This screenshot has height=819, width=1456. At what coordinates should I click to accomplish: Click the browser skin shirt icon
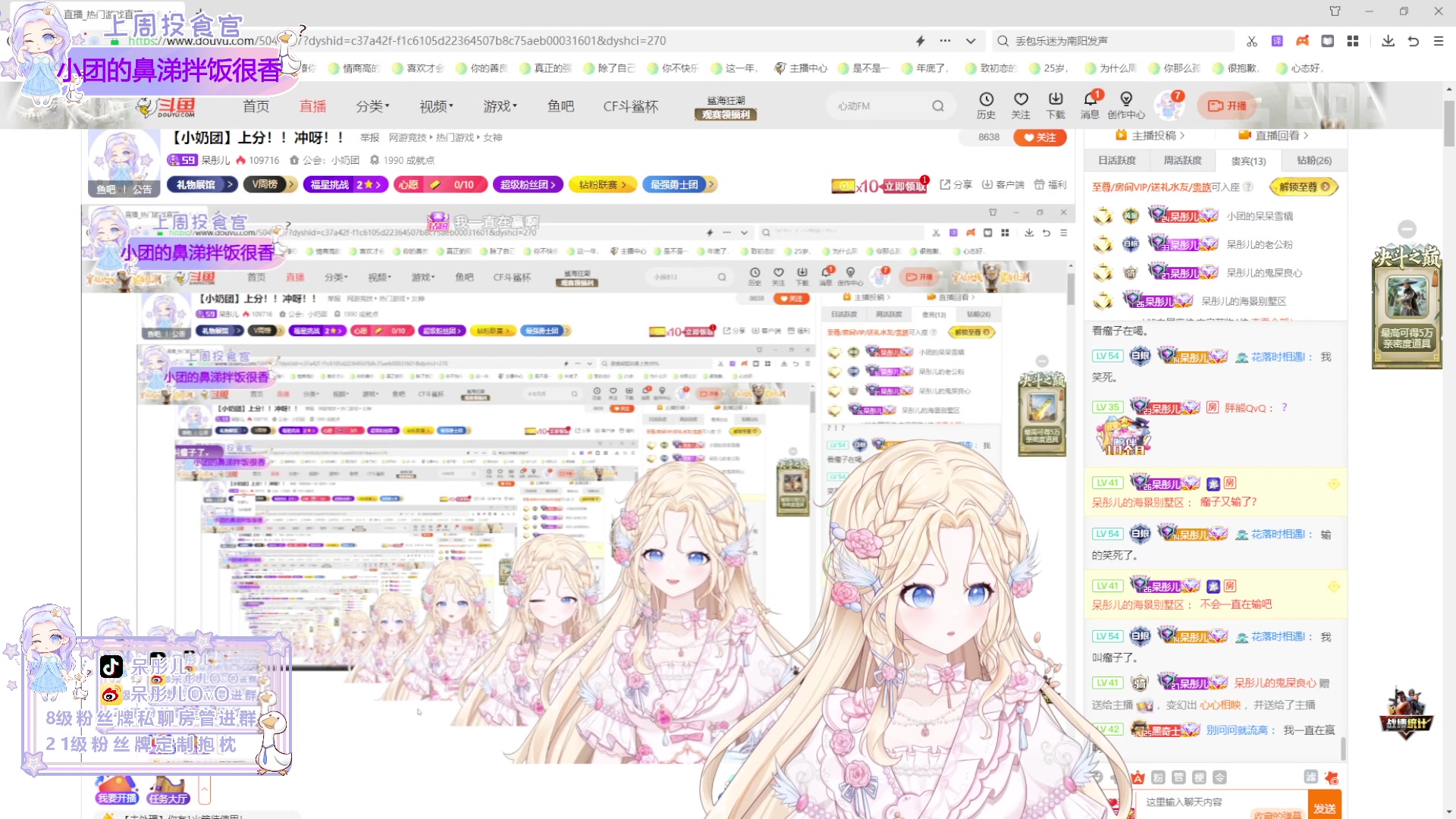[x=1335, y=11]
